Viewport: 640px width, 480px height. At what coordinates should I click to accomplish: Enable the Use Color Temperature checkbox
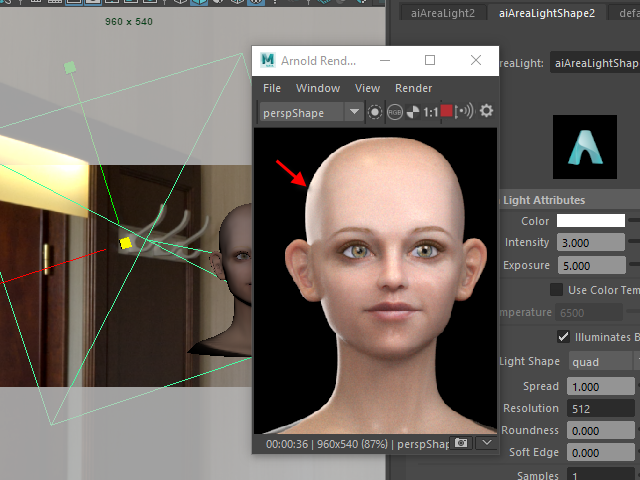point(556,290)
